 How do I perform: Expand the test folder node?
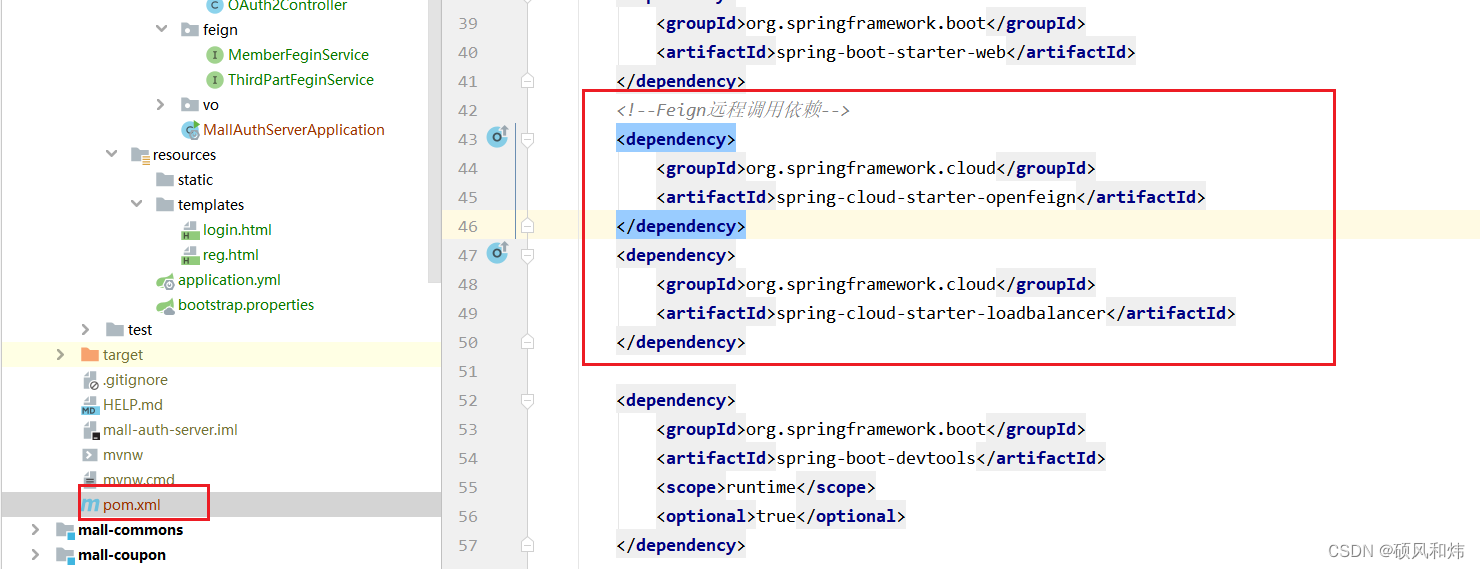[x=87, y=330]
